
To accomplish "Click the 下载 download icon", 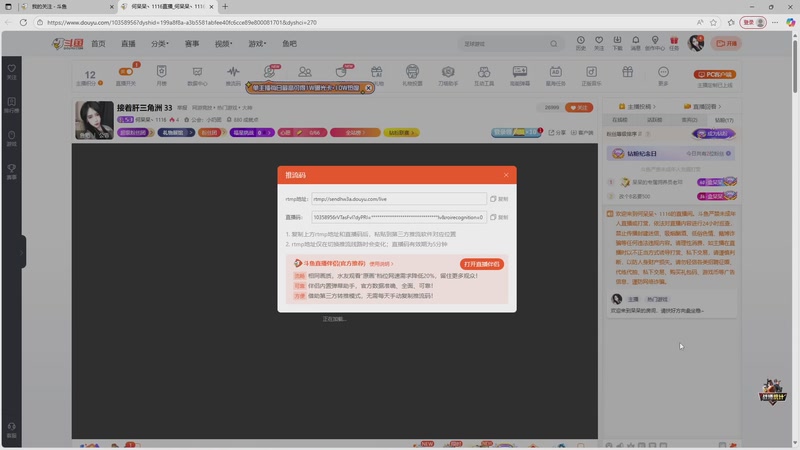I will (x=617, y=43).
